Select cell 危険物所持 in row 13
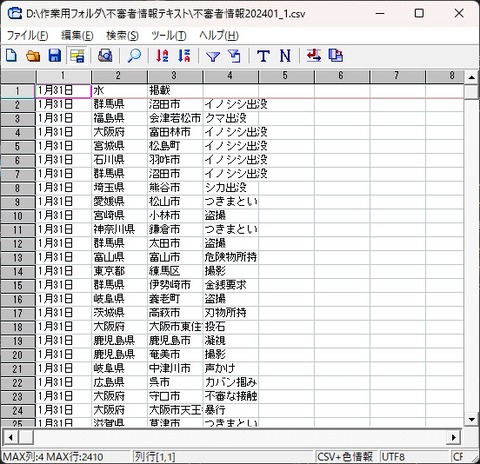Screen dimensions: 480x464 click(230, 257)
